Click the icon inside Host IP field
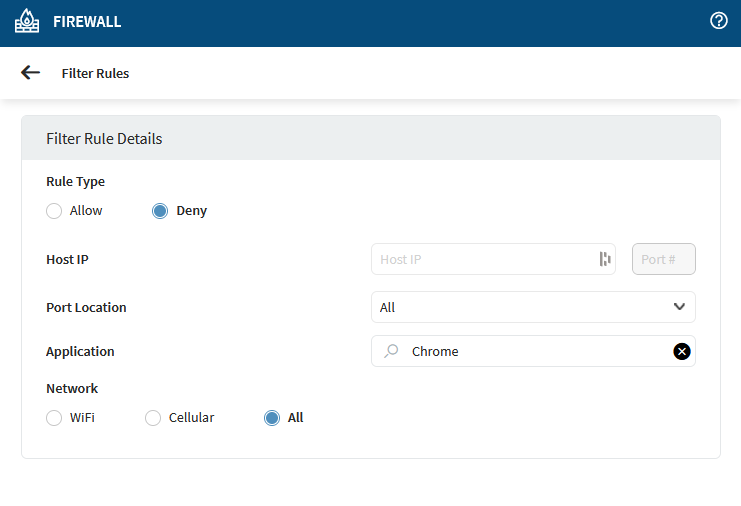This screenshot has height=506, width=741. (604, 259)
